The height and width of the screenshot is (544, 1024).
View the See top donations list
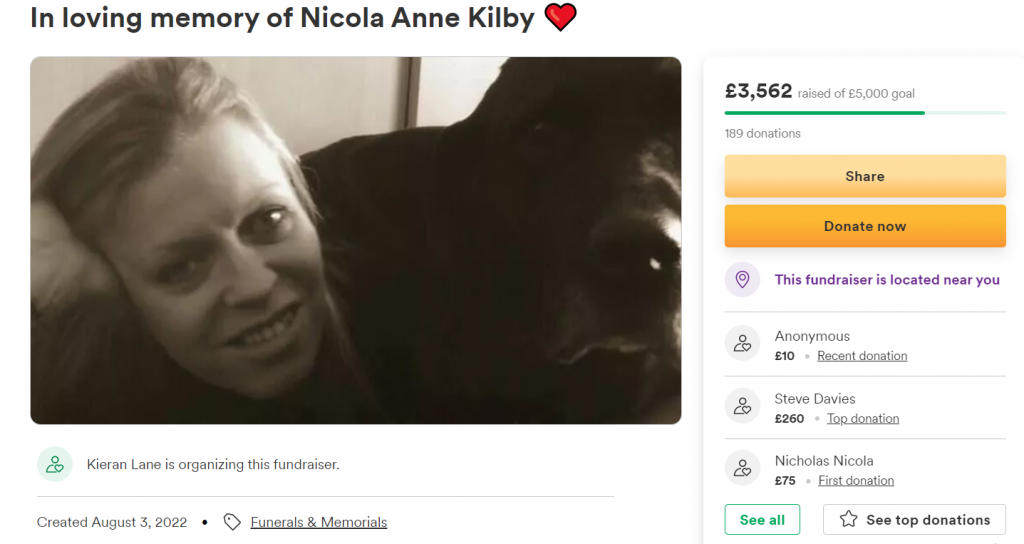914,520
